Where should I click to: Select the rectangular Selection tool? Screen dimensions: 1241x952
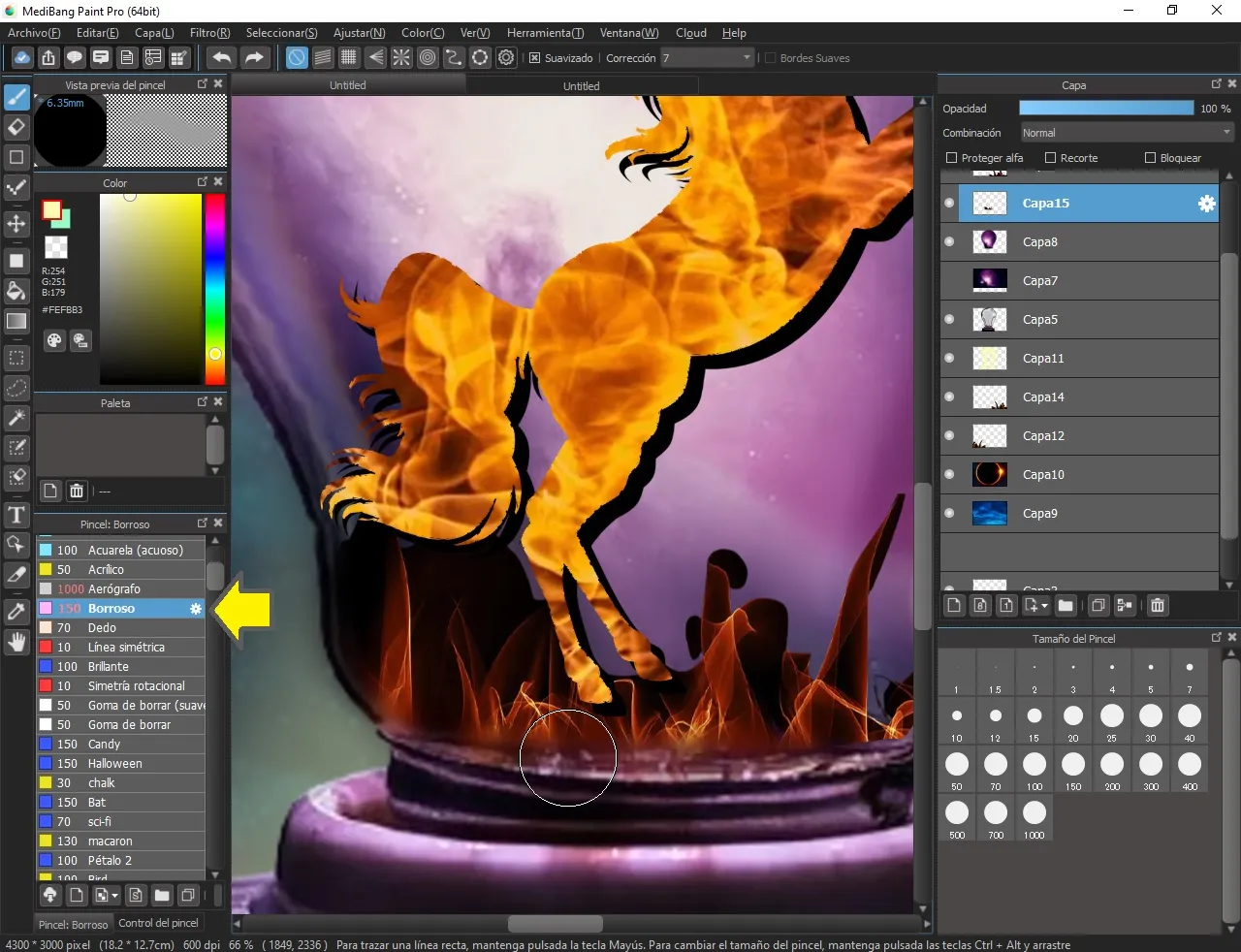pyautogui.click(x=16, y=359)
